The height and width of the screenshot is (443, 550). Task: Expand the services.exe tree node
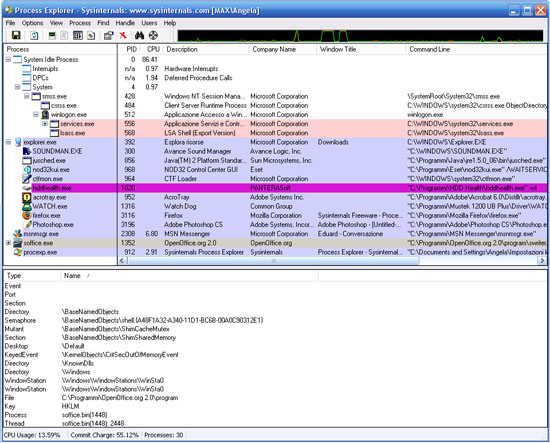click(45, 123)
